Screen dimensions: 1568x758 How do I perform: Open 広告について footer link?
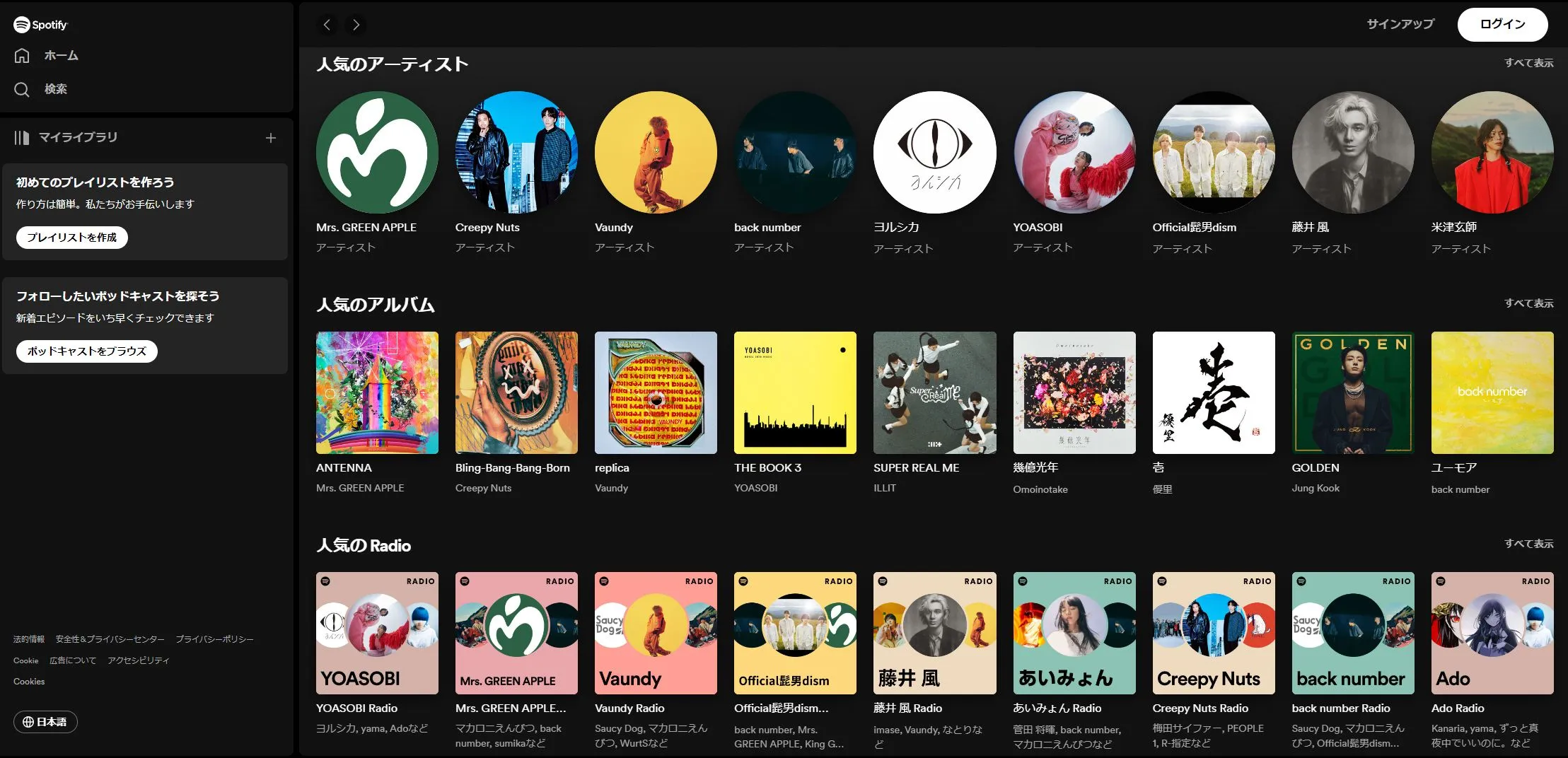tap(73, 660)
